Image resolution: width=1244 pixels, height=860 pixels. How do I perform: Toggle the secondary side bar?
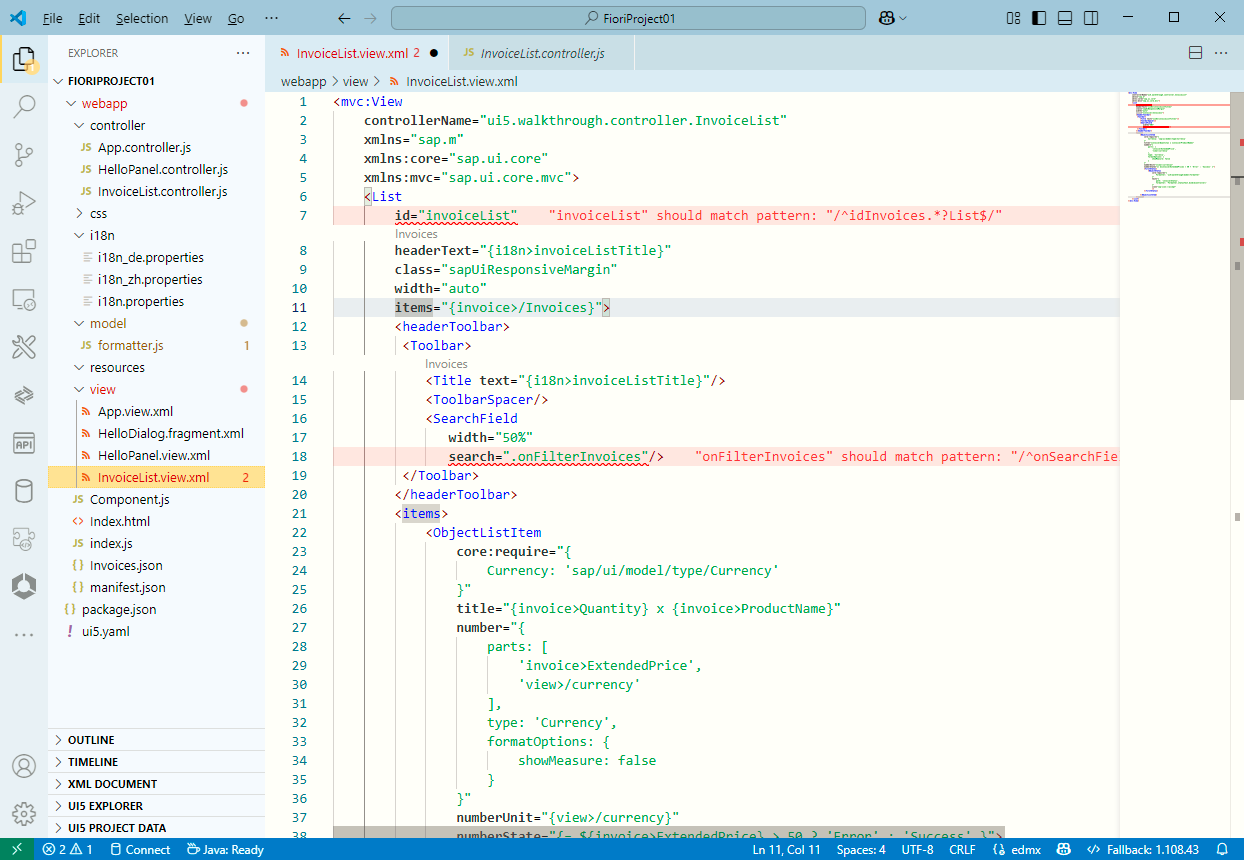[x=1092, y=18]
